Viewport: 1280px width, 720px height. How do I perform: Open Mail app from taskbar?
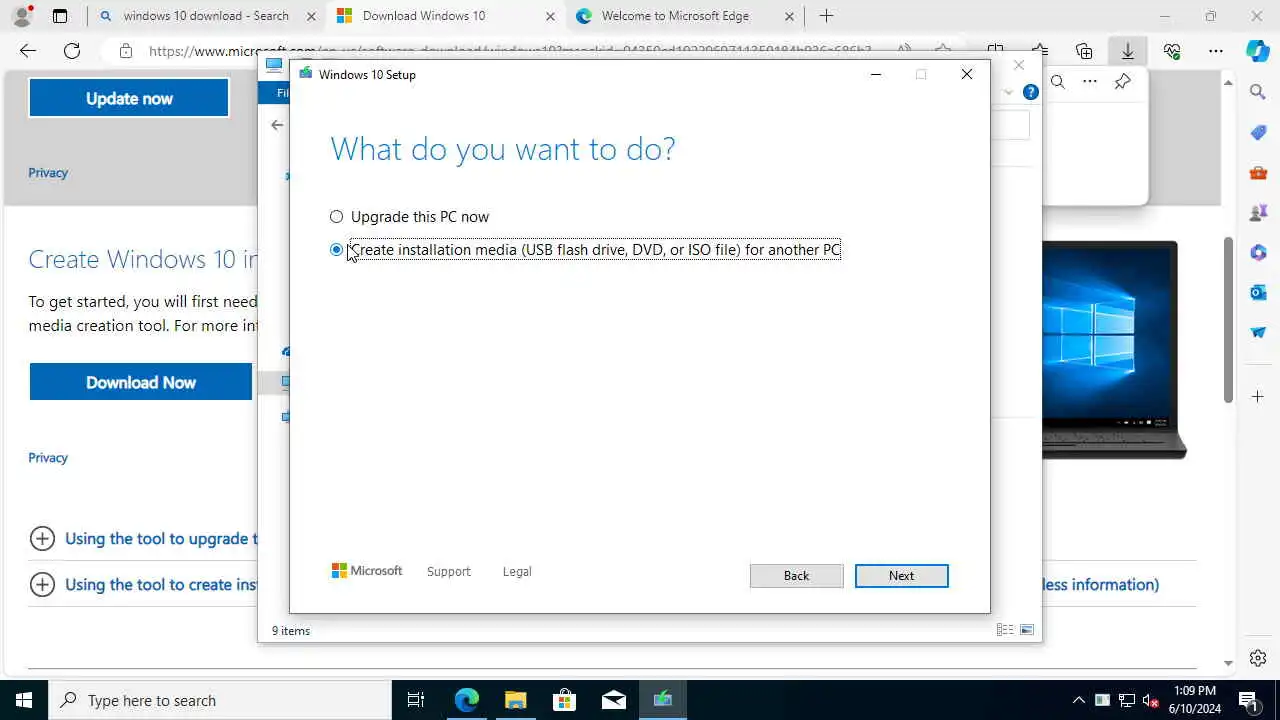(x=613, y=700)
